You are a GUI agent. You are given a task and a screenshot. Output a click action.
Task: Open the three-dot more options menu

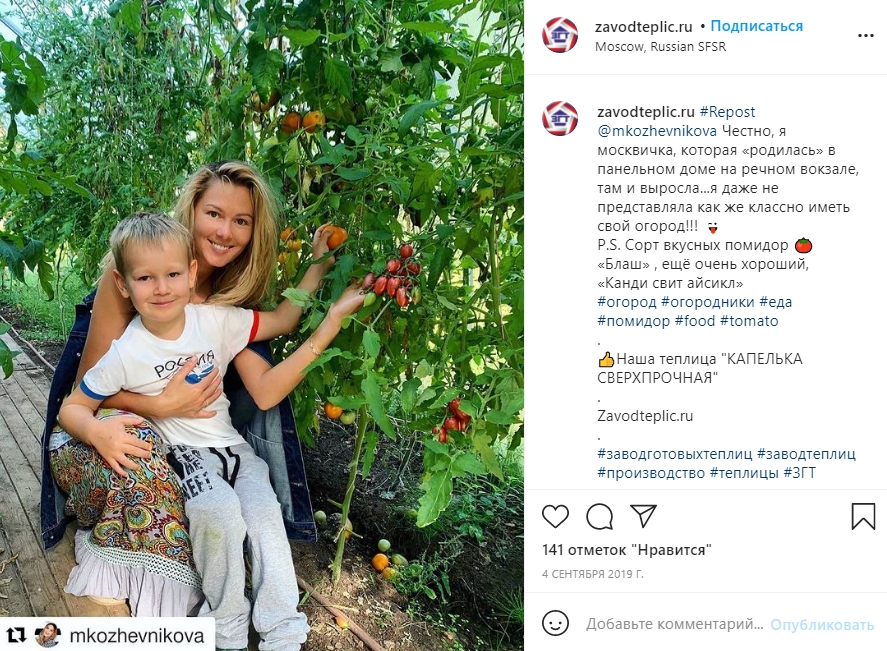click(x=866, y=36)
